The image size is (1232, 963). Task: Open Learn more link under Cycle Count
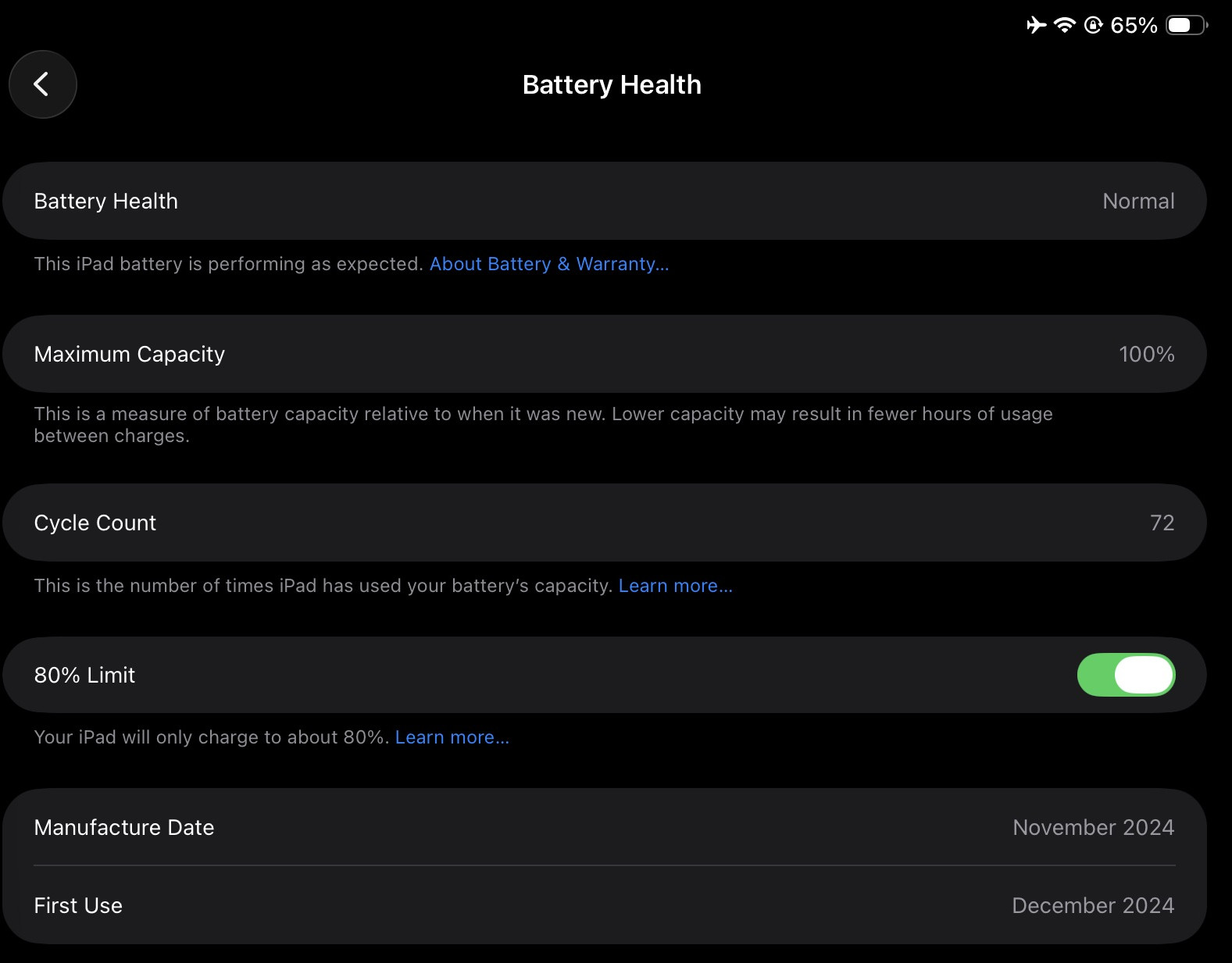[676, 586]
